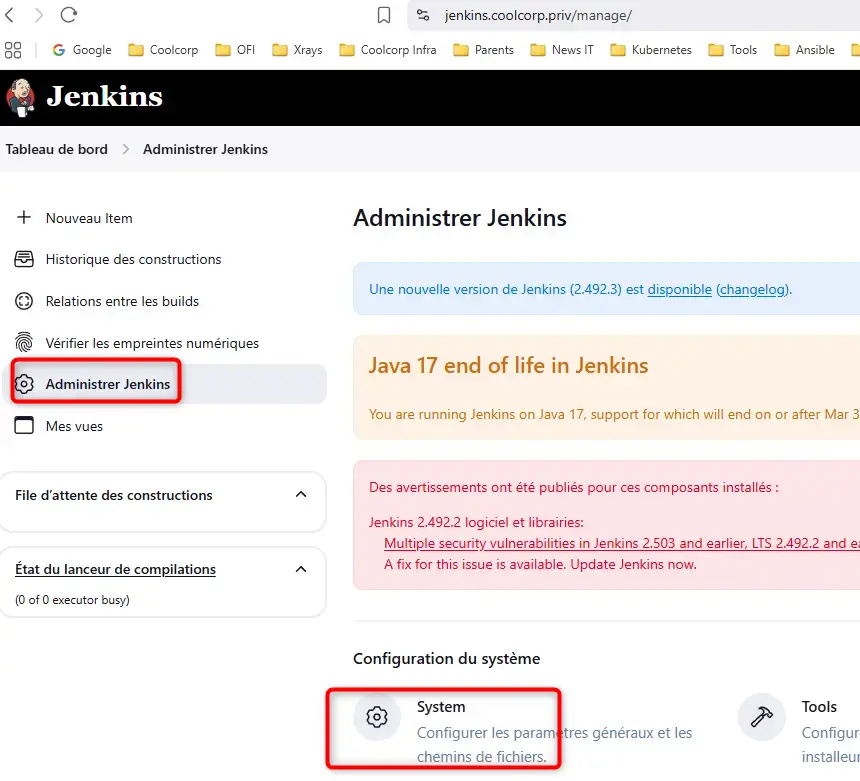Go to Tableau de bord breadcrumb
This screenshot has height=781, width=860.
[x=56, y=149]
